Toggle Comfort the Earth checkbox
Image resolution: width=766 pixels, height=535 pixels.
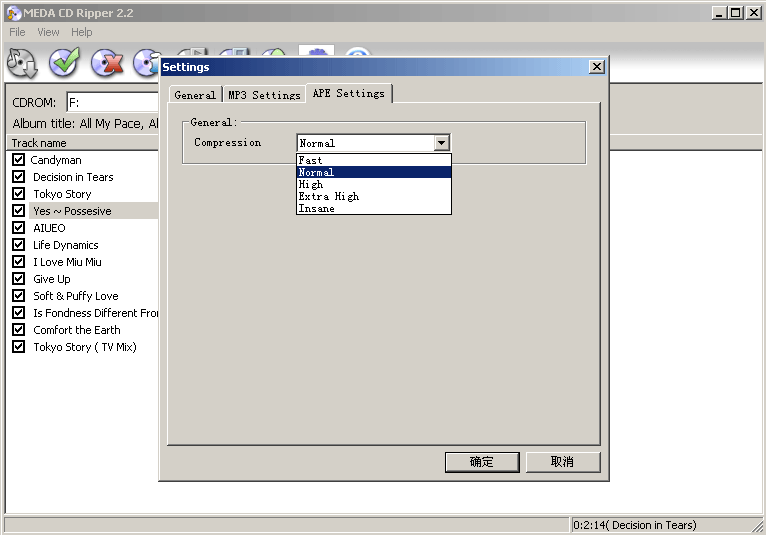pyautogui.click(x=19, y=329)
